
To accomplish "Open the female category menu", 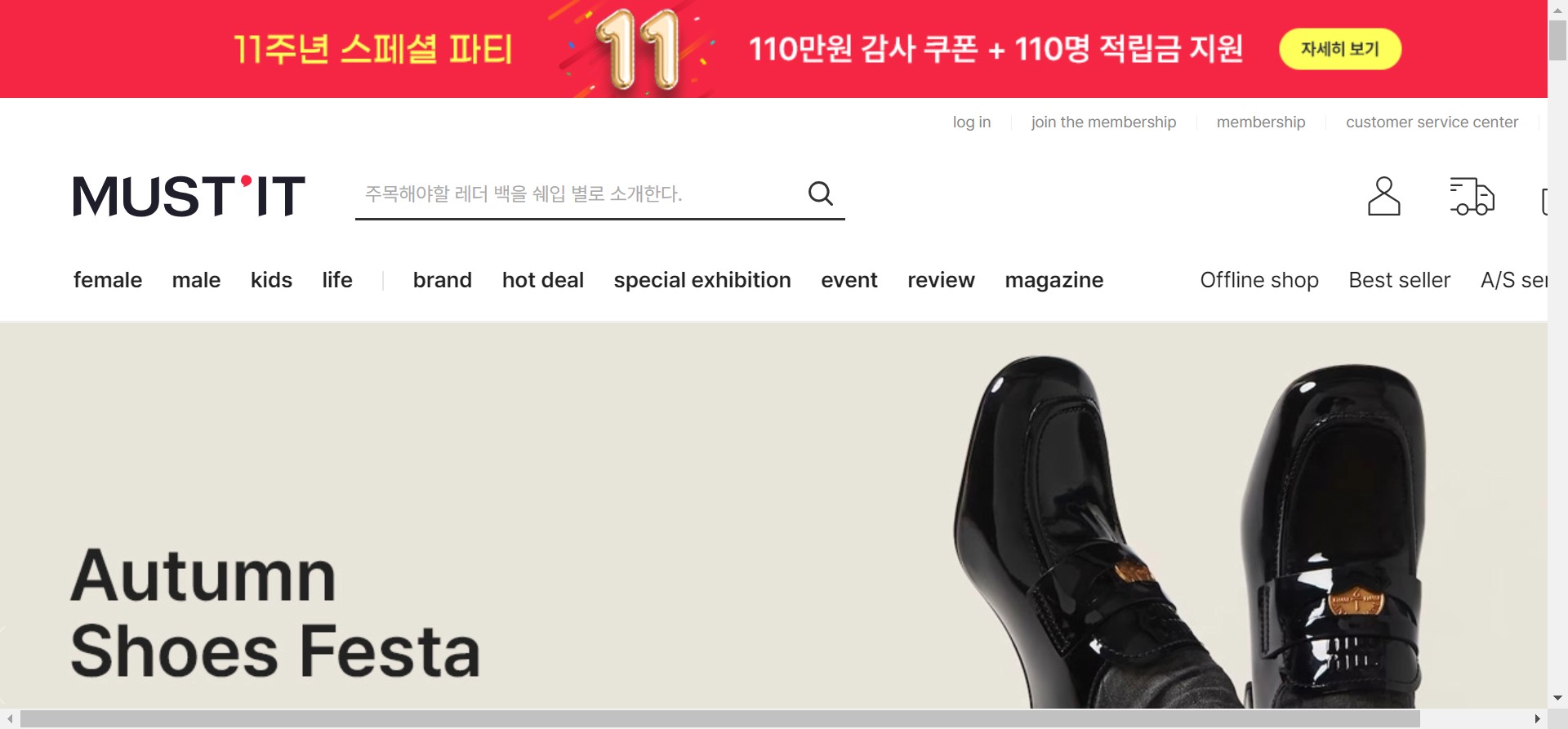I will coord(108,280).
